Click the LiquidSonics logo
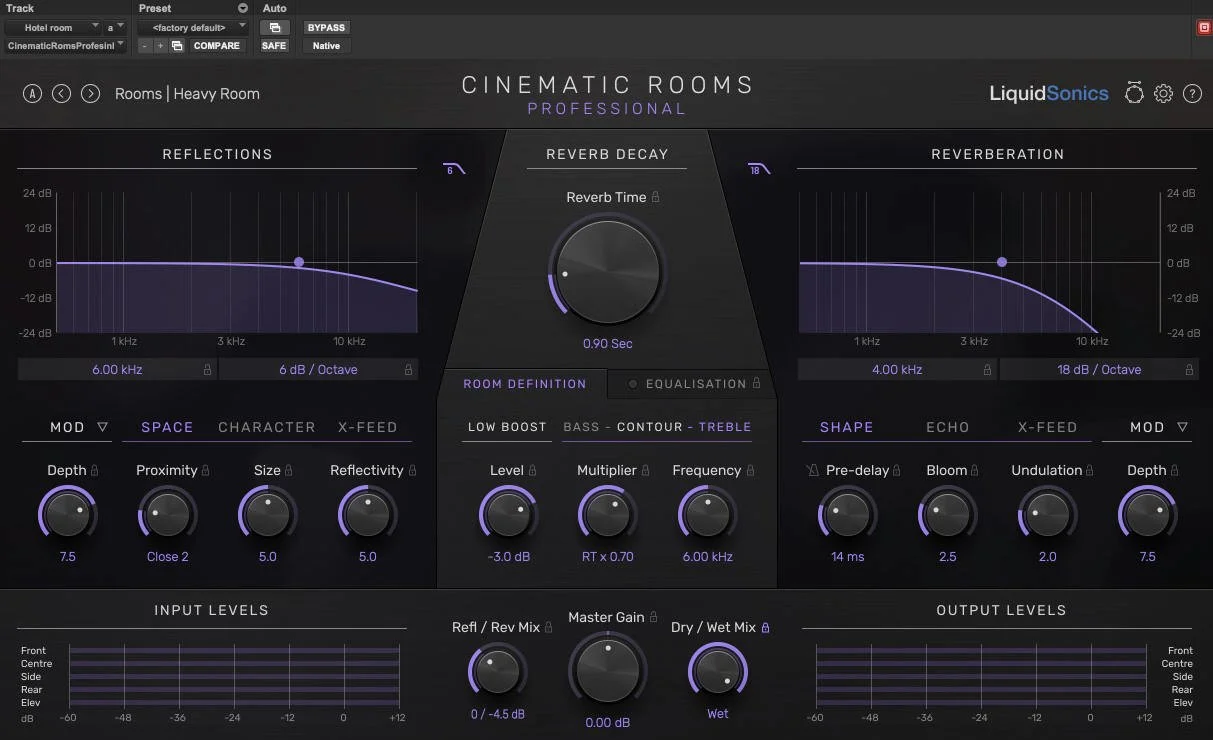1213x740 pixels. [x=1049, y=93]
